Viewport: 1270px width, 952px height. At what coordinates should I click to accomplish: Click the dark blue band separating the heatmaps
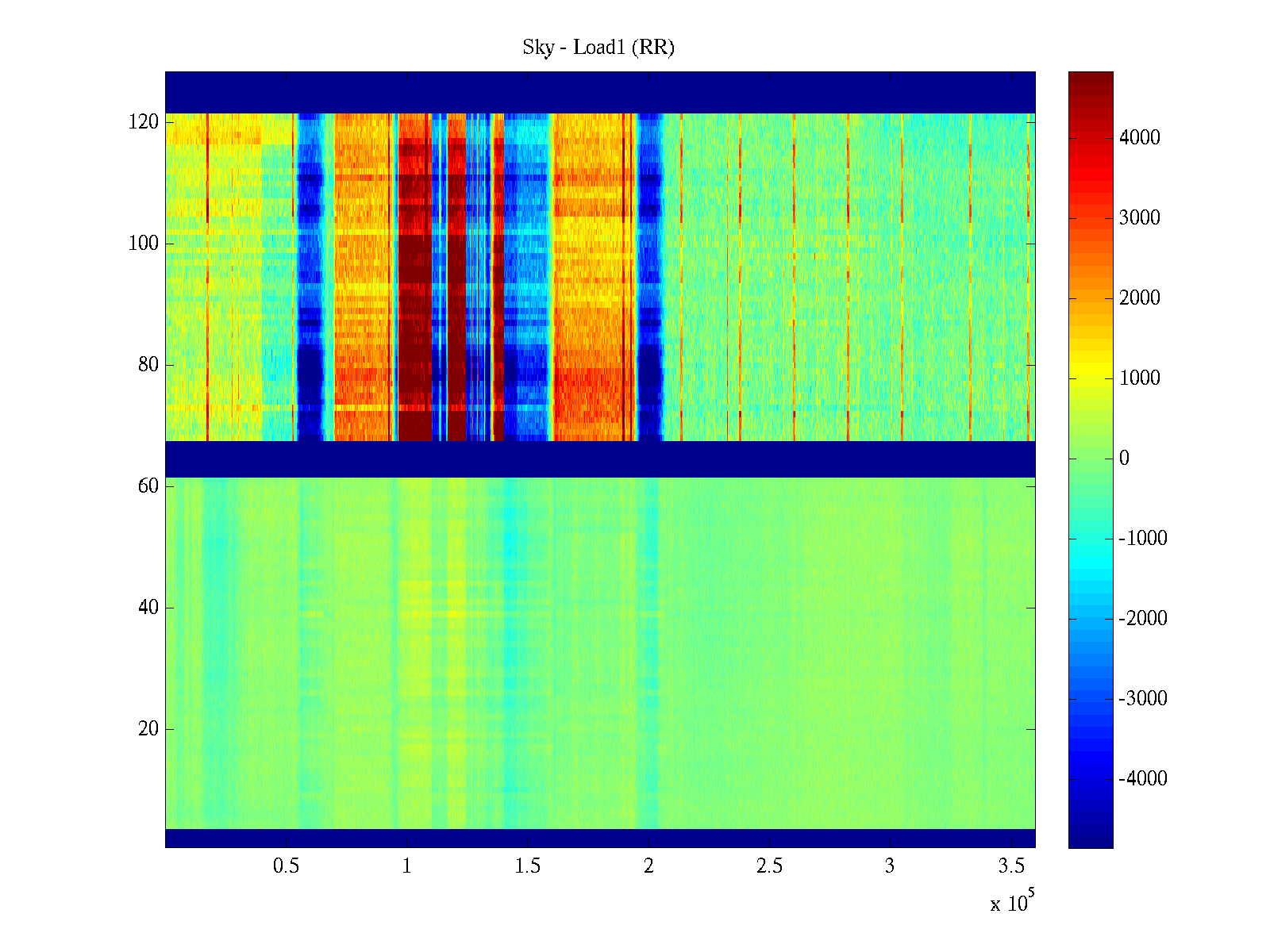(600, 459)
